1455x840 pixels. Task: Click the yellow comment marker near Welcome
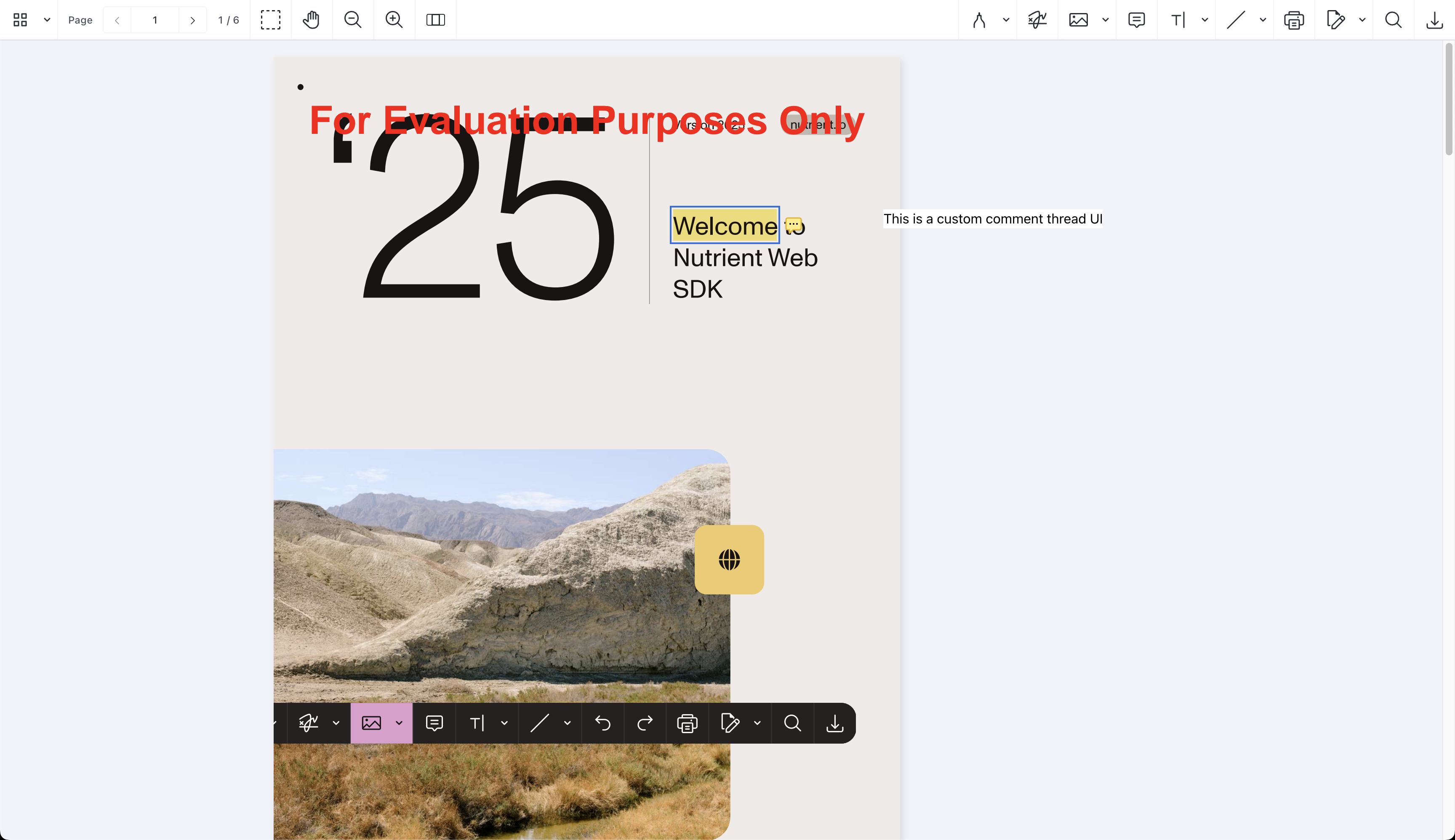click(794, 224)
